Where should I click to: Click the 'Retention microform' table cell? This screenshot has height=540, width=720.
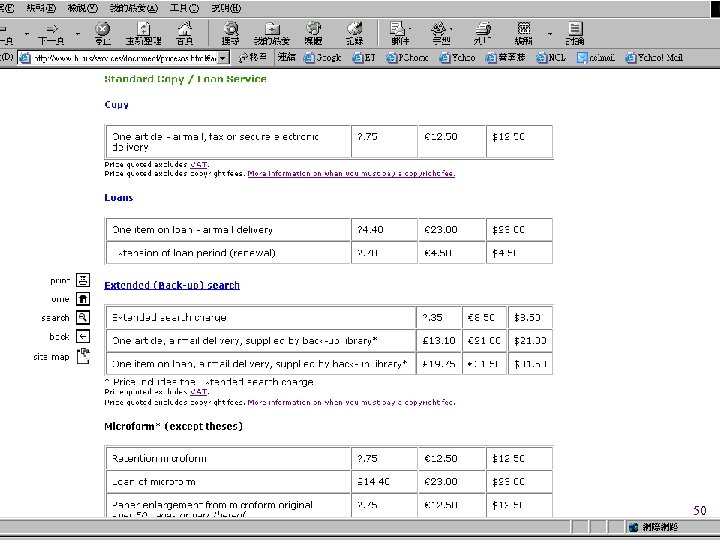tap(228, 458)
